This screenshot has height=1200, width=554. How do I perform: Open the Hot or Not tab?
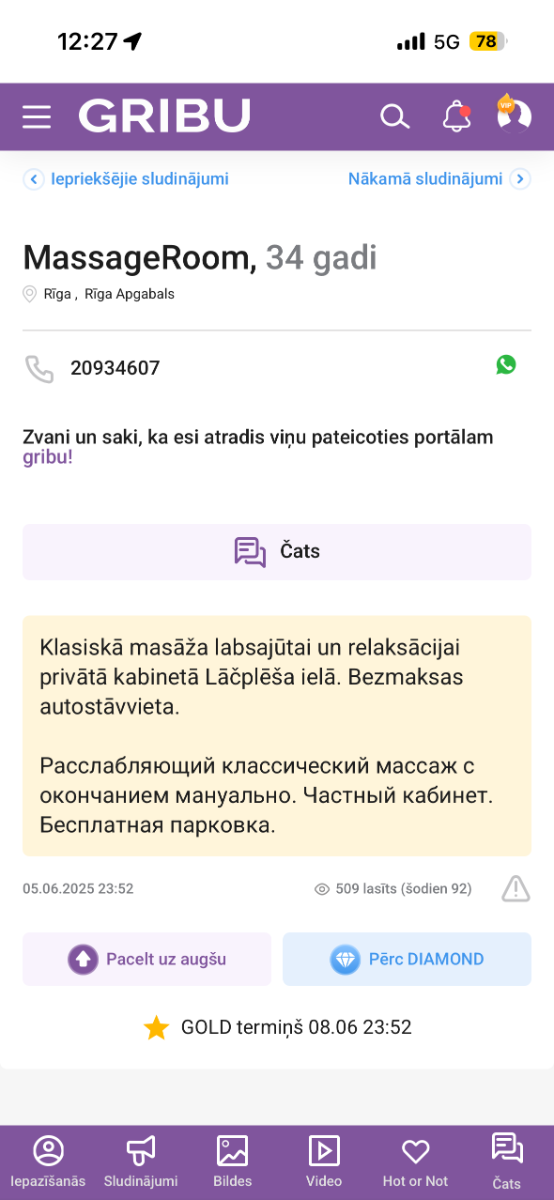coord(415,1162)
